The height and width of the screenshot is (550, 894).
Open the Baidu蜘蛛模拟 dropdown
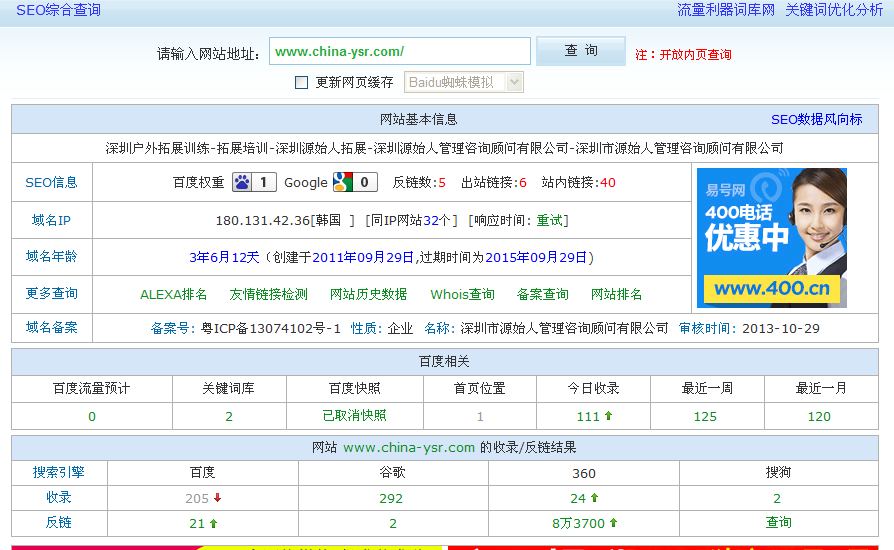pyautogui.click(x=464, y=82)
